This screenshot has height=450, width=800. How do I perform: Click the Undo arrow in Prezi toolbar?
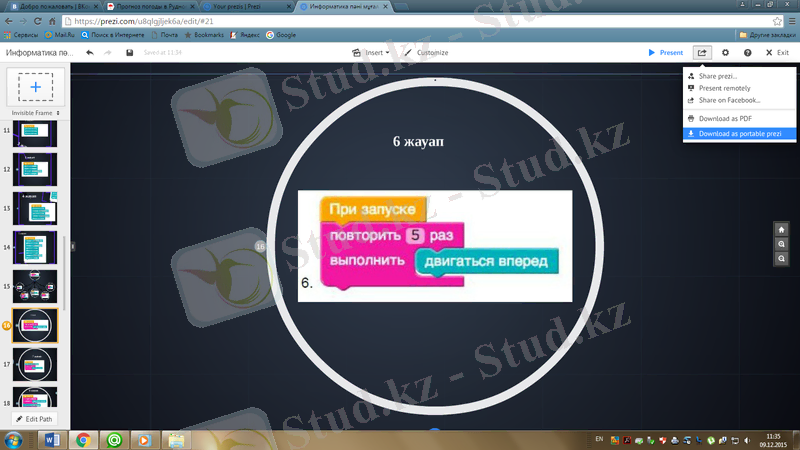(x=90, y=52)
